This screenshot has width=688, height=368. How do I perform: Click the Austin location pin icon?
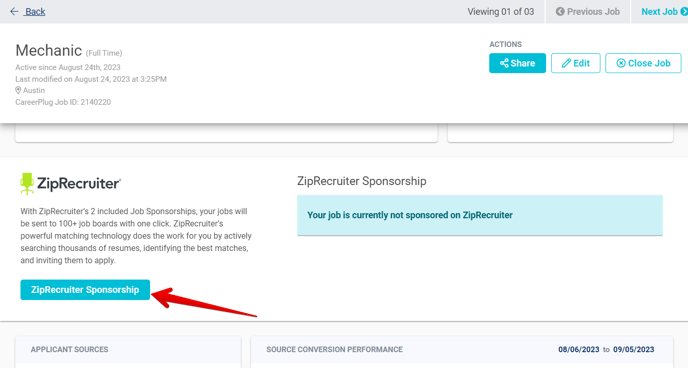18,90
